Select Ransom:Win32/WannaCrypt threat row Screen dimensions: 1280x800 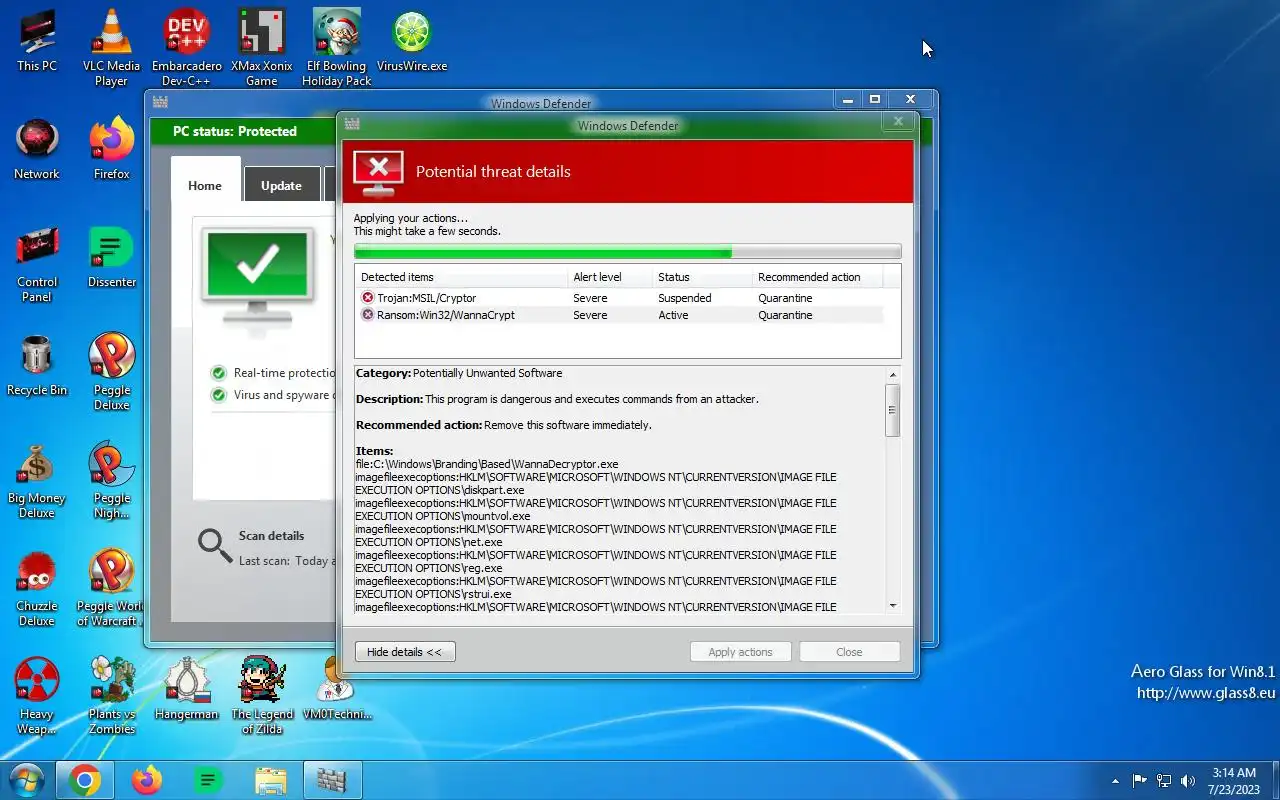[x=622, y=315]
